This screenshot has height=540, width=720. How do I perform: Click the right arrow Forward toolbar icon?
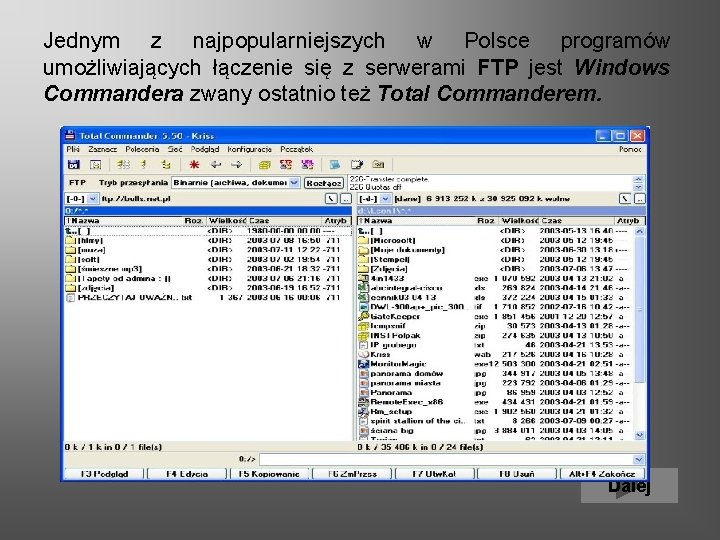(236, 164)
